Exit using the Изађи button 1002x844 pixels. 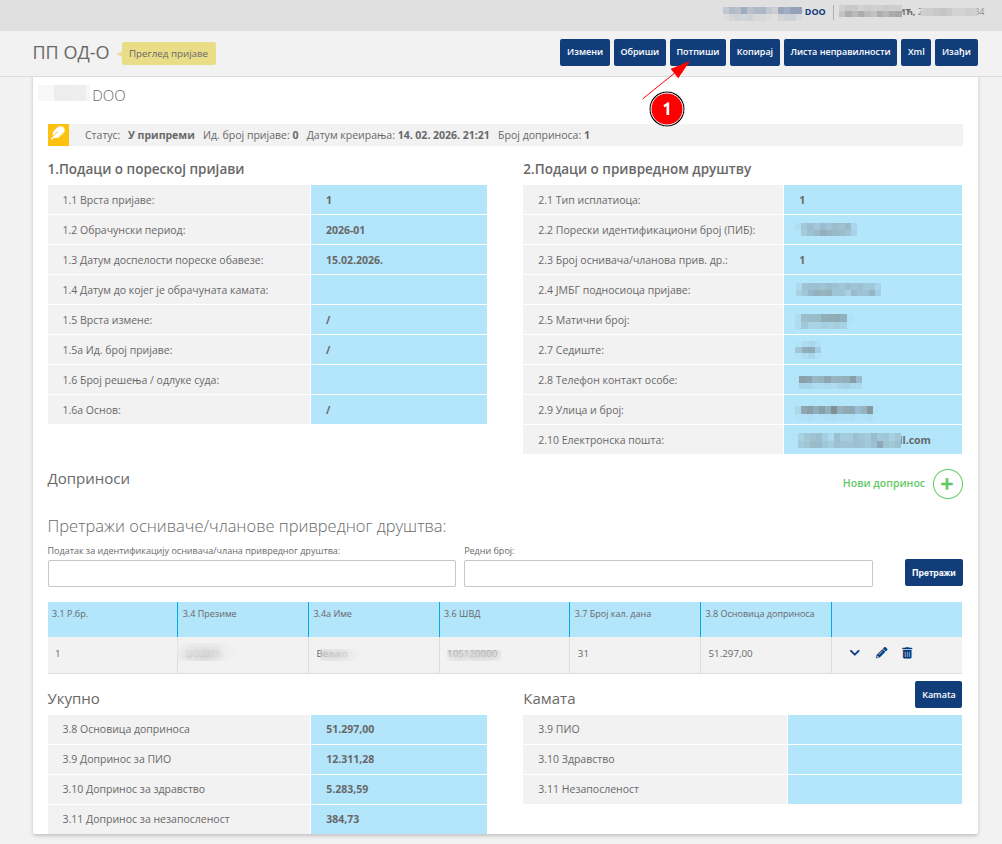(x=956, y=52)
